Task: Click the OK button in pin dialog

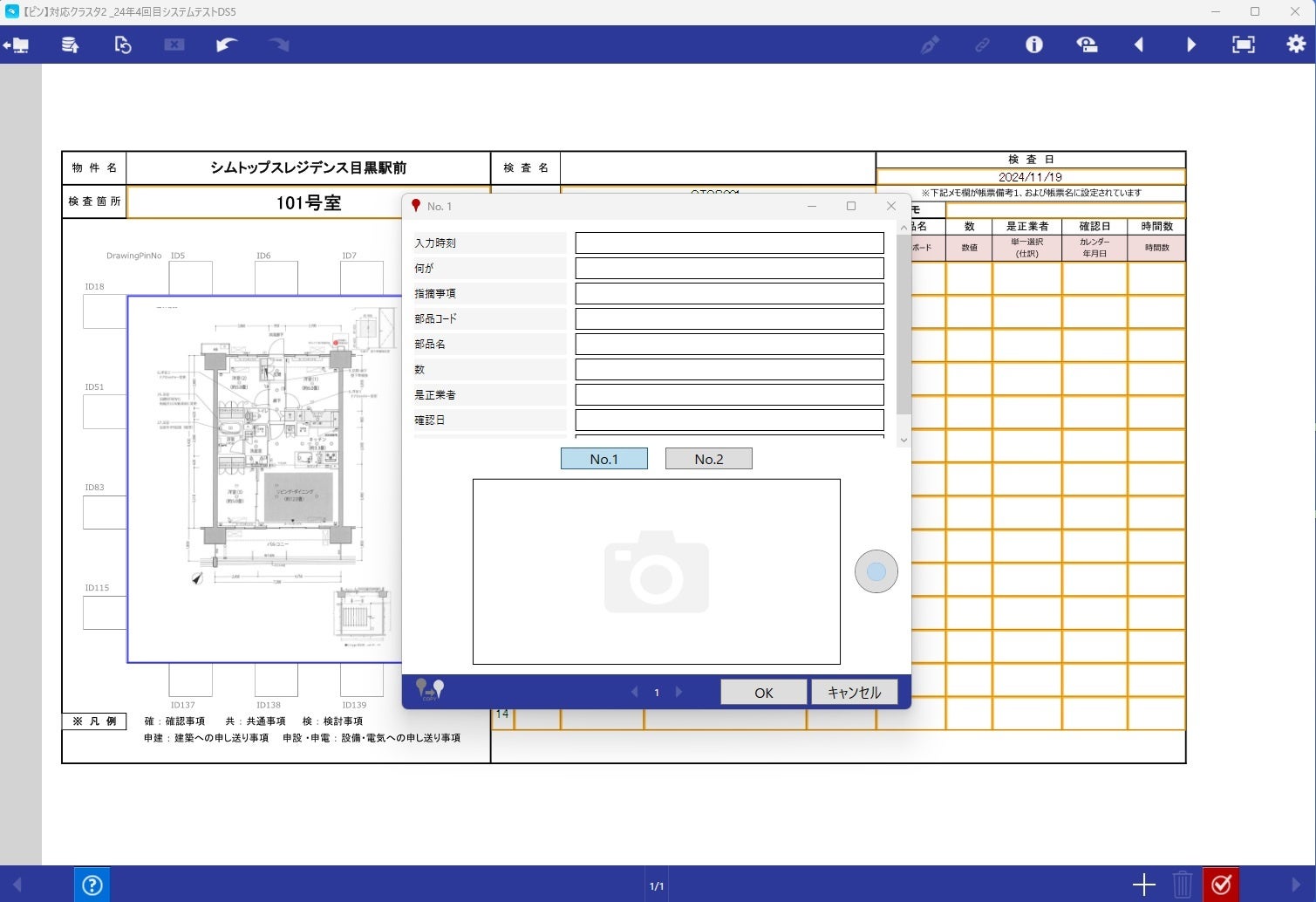Action: [x=763, y=693]
